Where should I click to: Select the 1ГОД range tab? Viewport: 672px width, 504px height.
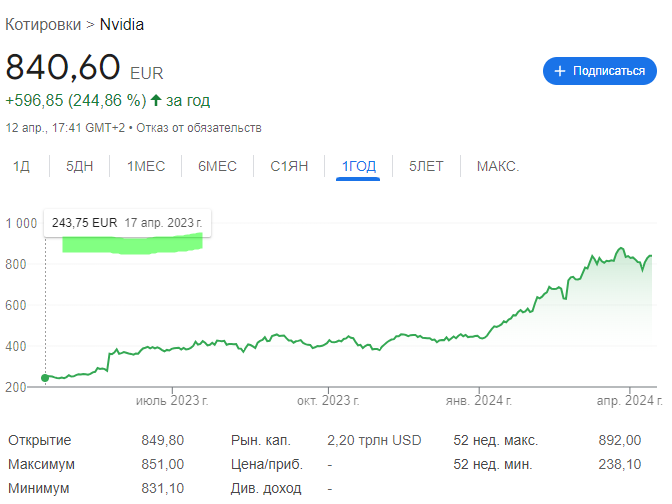pos(359,166)
